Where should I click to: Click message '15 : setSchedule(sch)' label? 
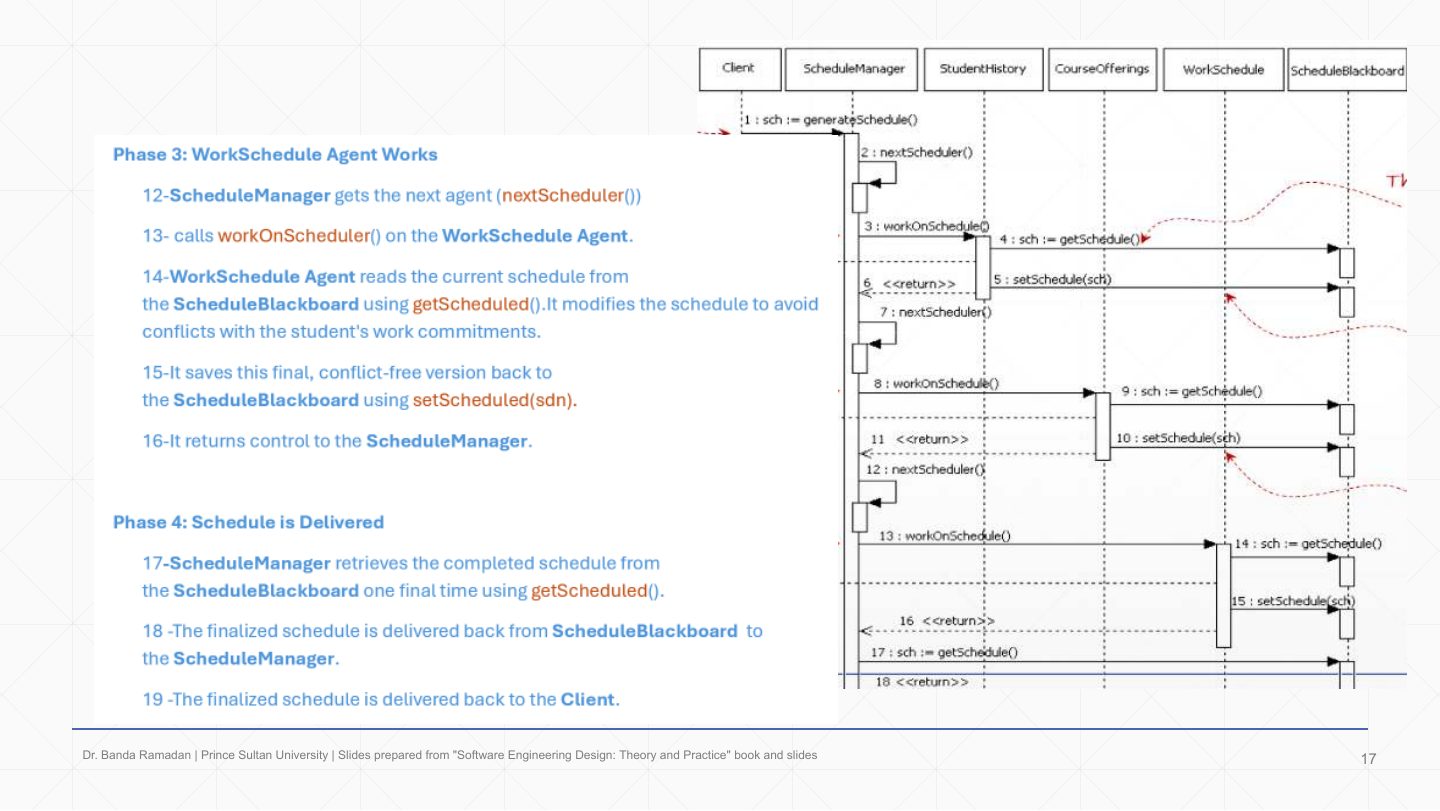click(x=1293, y=601)
